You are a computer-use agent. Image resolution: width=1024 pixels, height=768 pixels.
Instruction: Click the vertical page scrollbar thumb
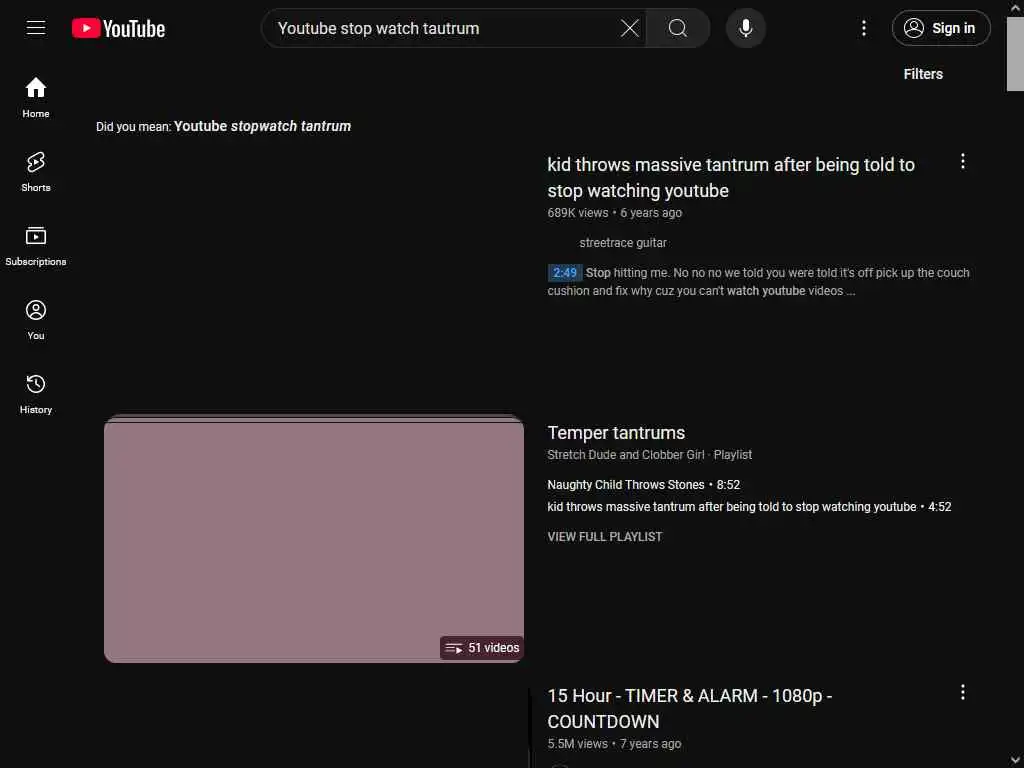point(1016,54)
